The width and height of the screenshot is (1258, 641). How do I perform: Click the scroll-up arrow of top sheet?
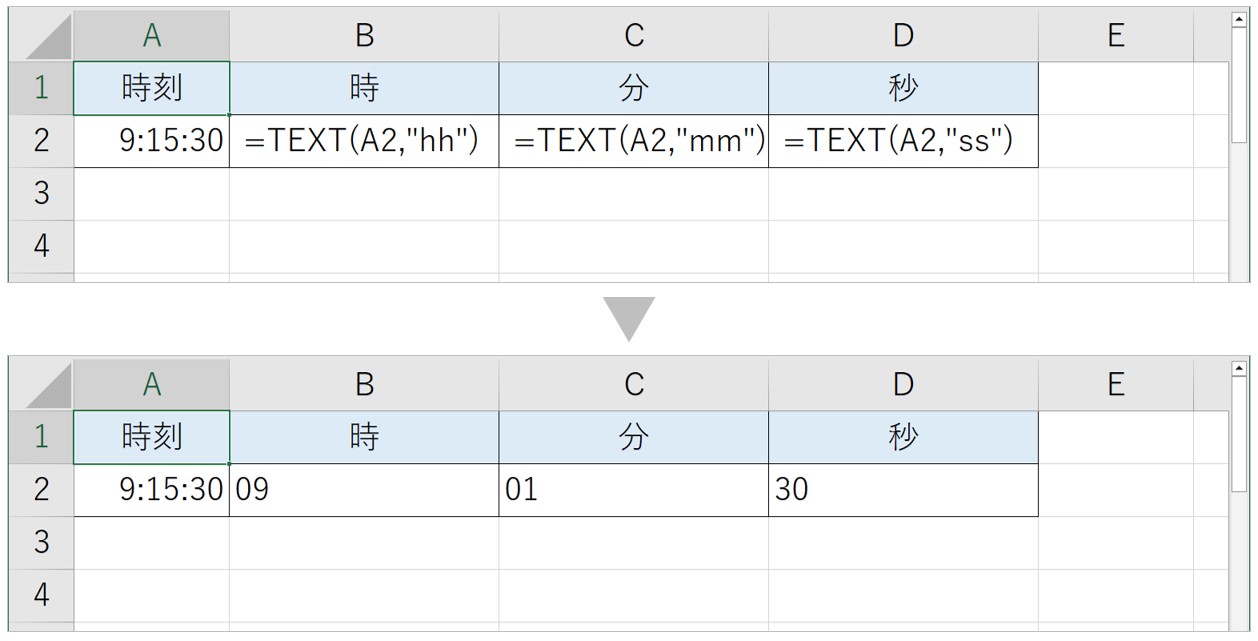point(1240,20)
